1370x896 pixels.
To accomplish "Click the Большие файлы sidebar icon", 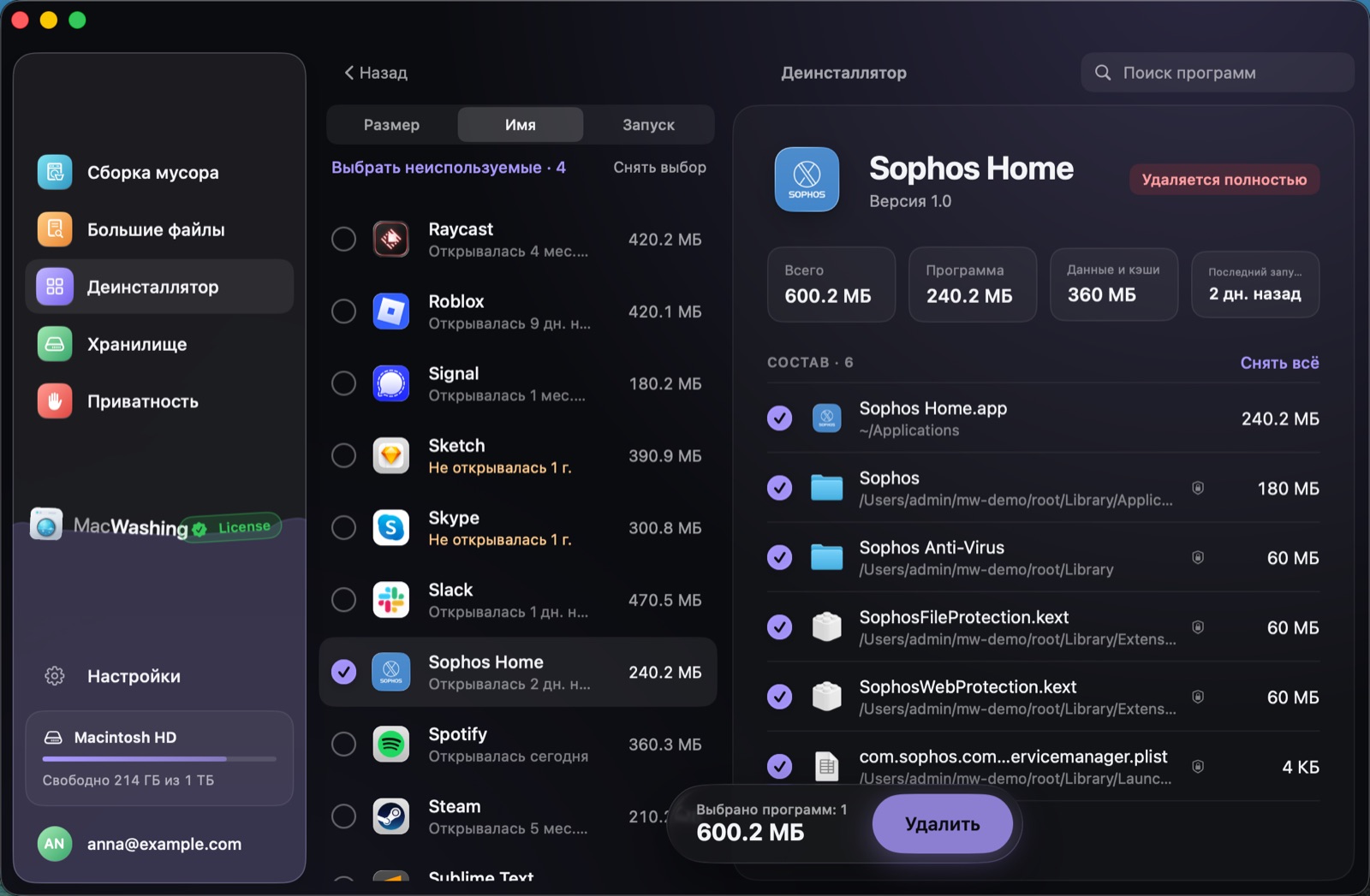I will coord(55,229).
